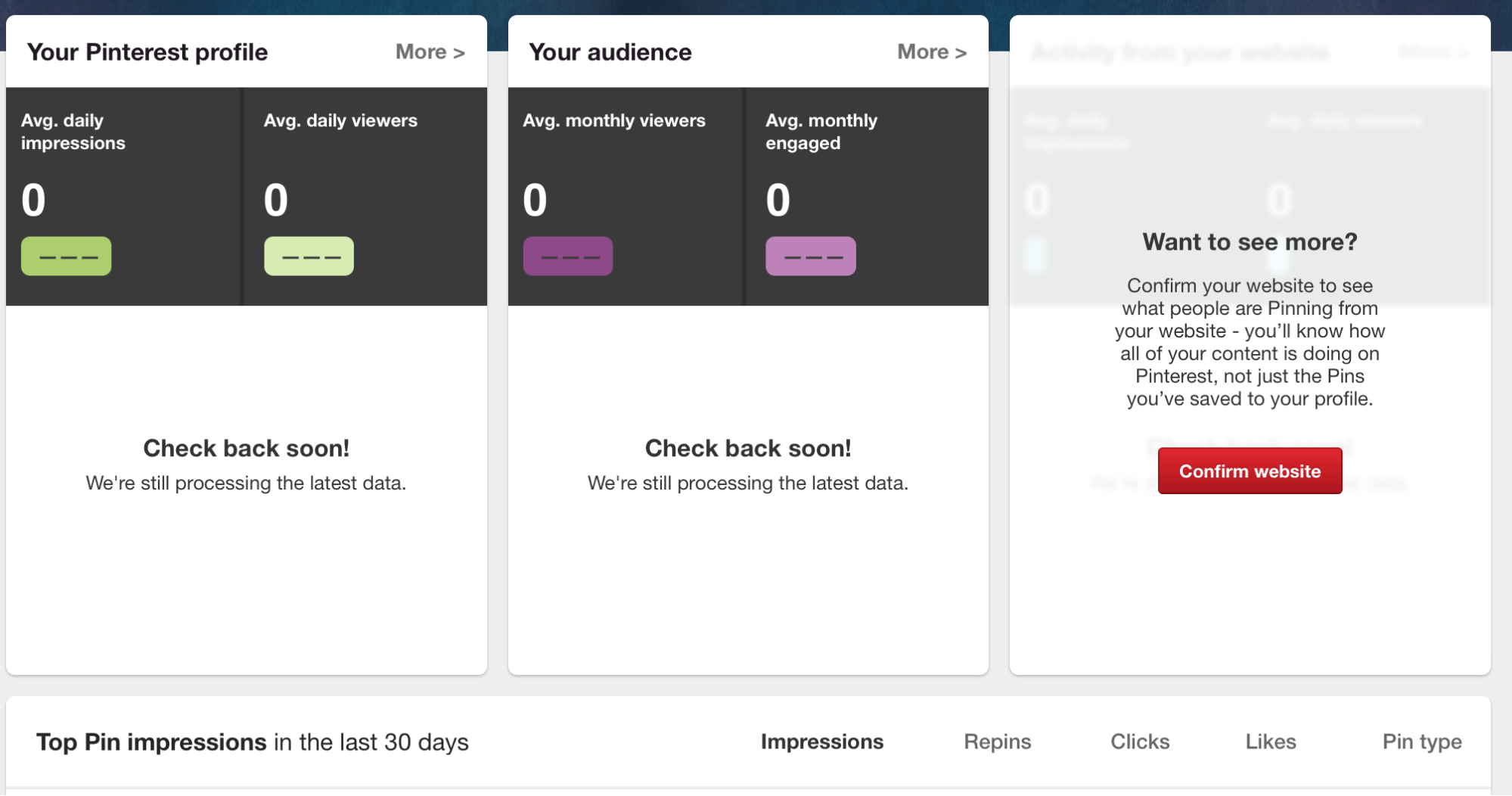The width and height of the screenshot is (1512, 796).
Task: Click the Your audience heading
Action: [x=610, y=52]
